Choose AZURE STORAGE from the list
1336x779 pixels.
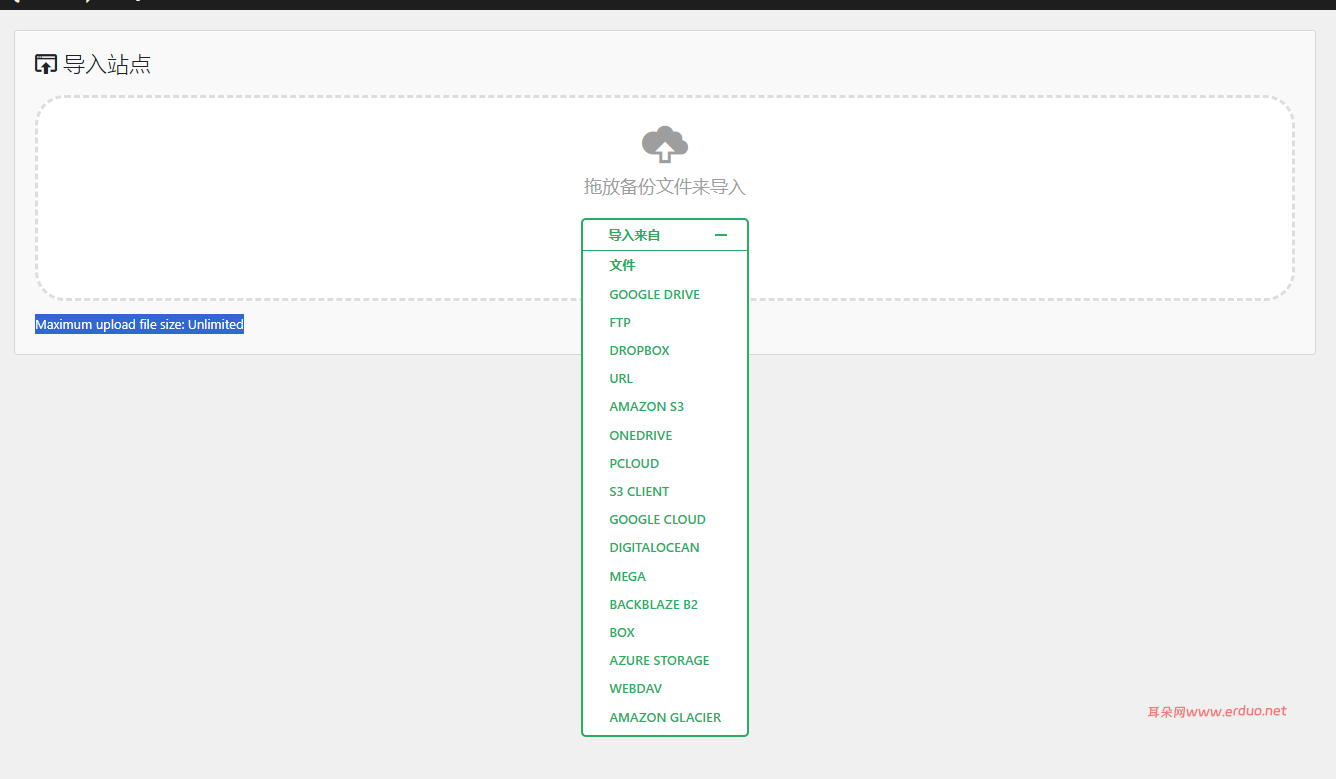click(659, 660)
